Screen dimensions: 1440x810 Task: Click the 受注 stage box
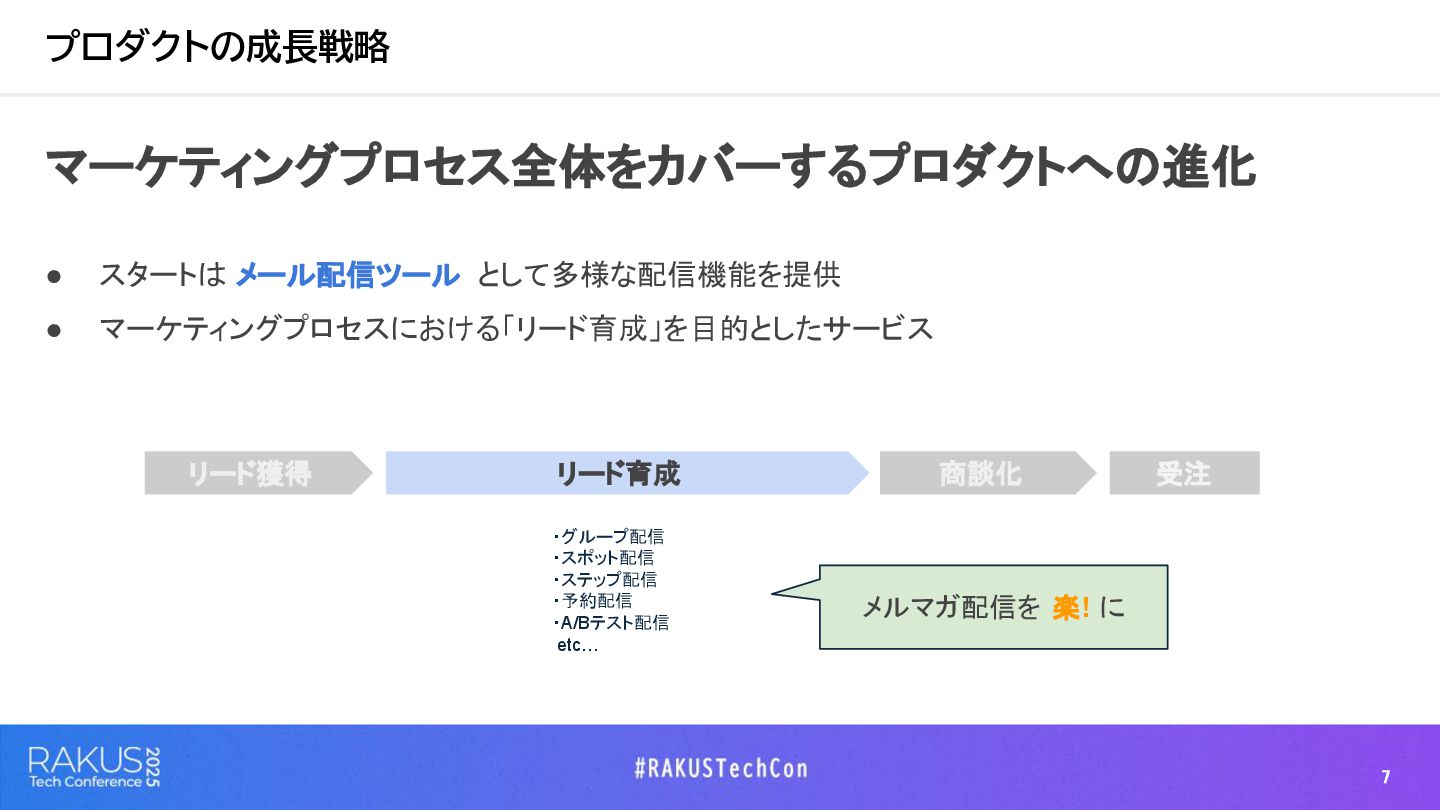(1184, 473)
